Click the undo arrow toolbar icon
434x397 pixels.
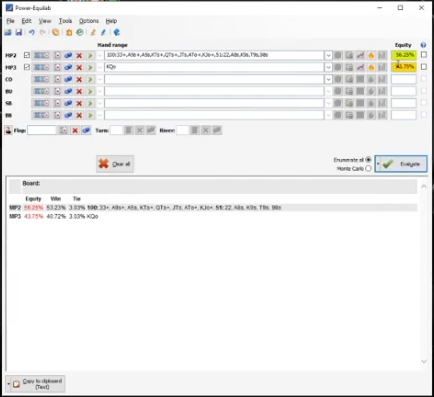pos(31,32)
